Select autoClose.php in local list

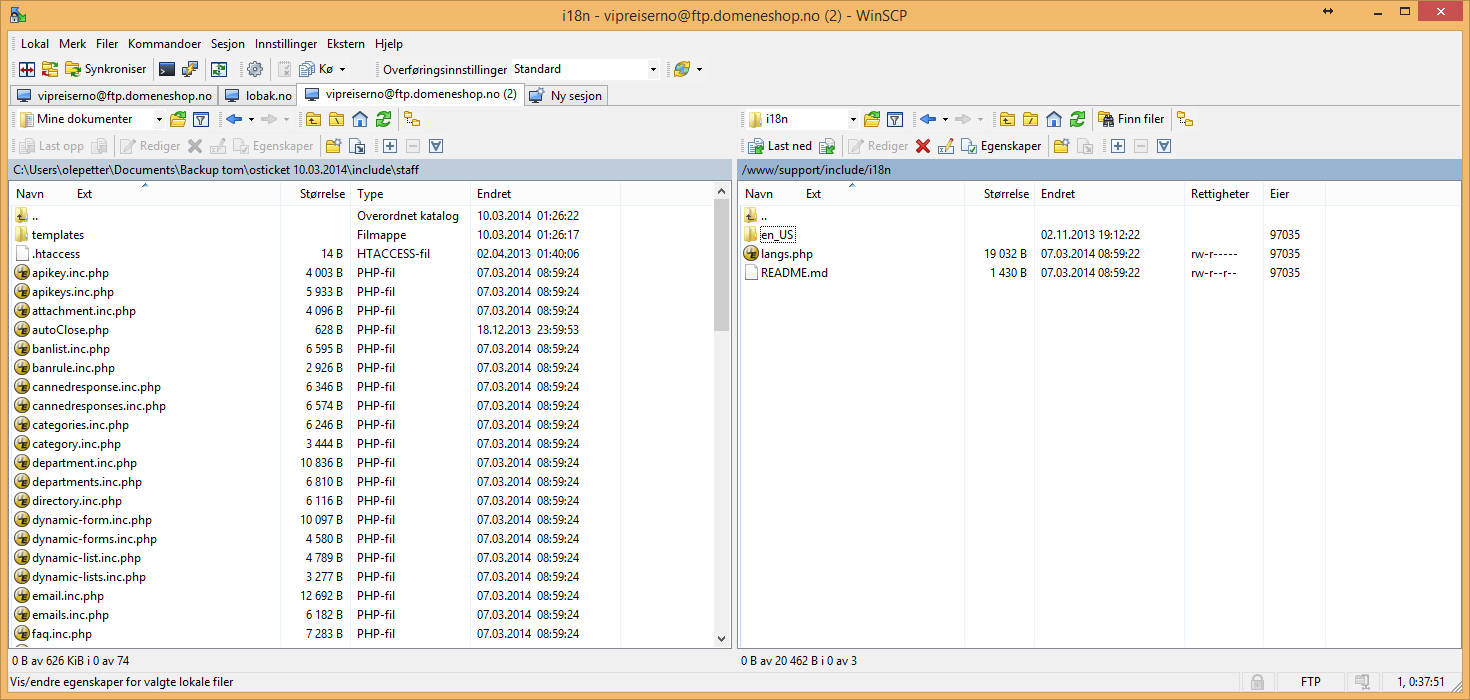point(70,330)
